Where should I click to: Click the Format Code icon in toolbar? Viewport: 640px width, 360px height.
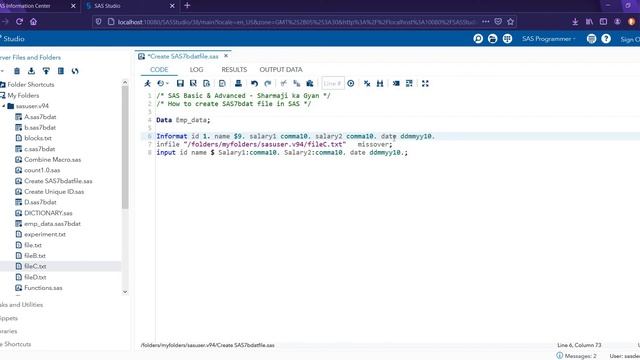coord(396,83)
